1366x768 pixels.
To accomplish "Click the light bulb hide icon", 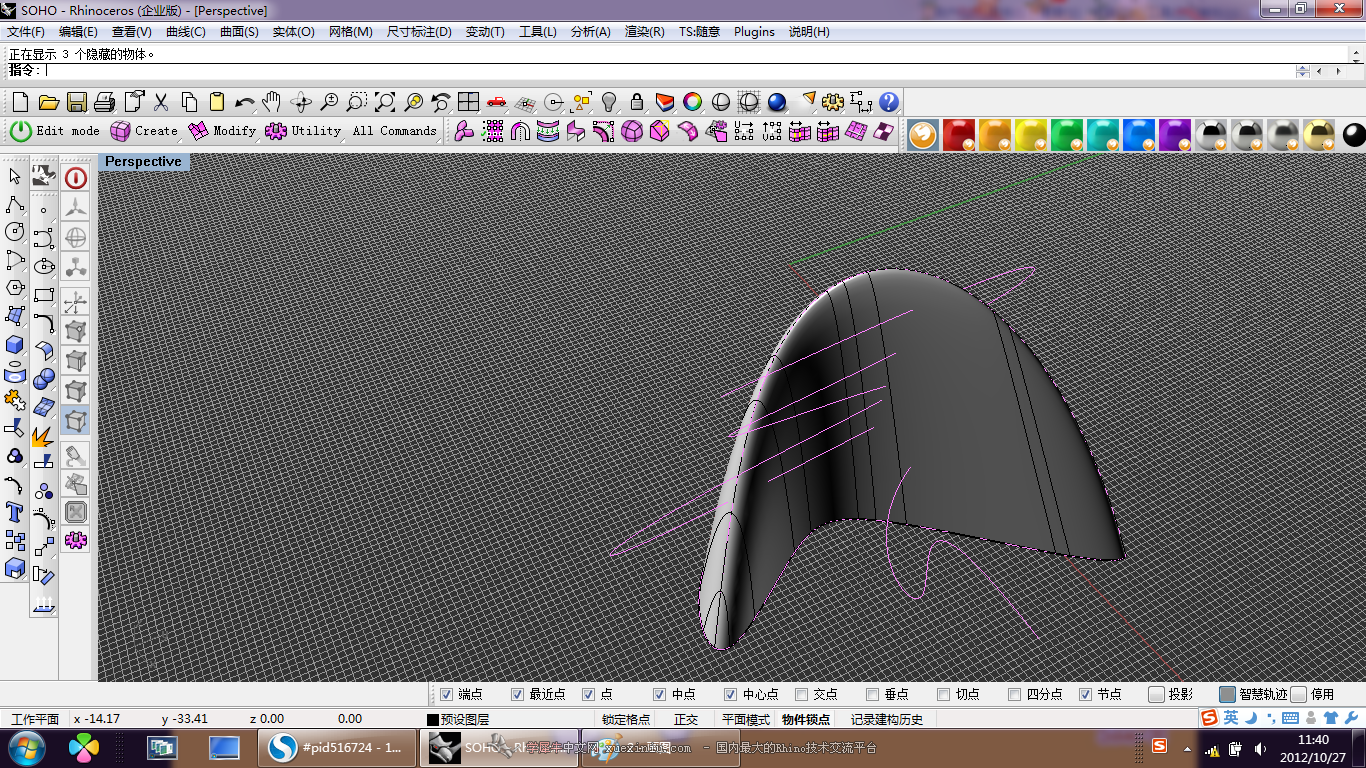I will [608, 102].
